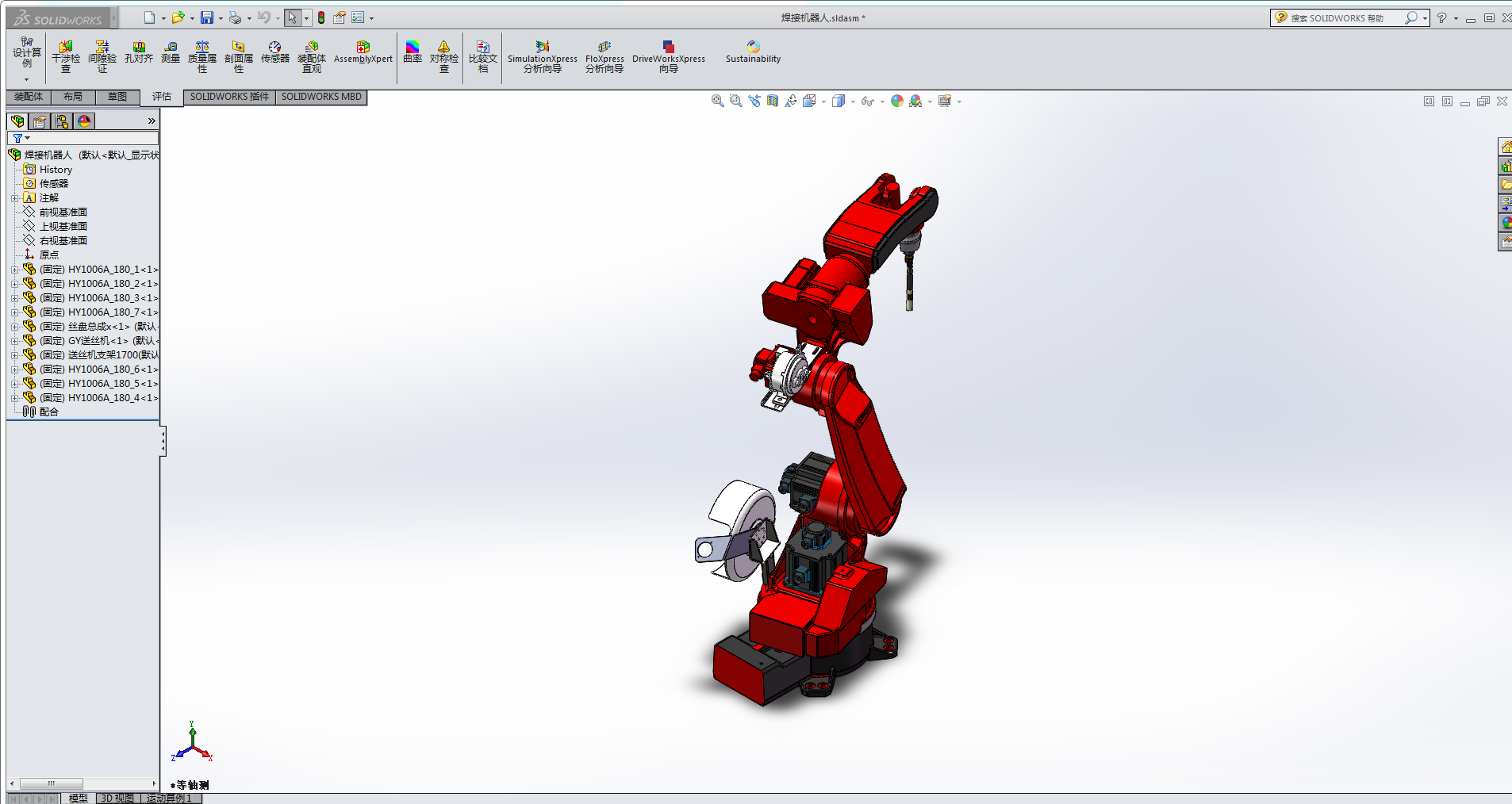Image resolution: width=1512 pixels, height=804 pixels.
Task: Expand the 丝盘总成x component node
Action: click(x=14, y=327)
